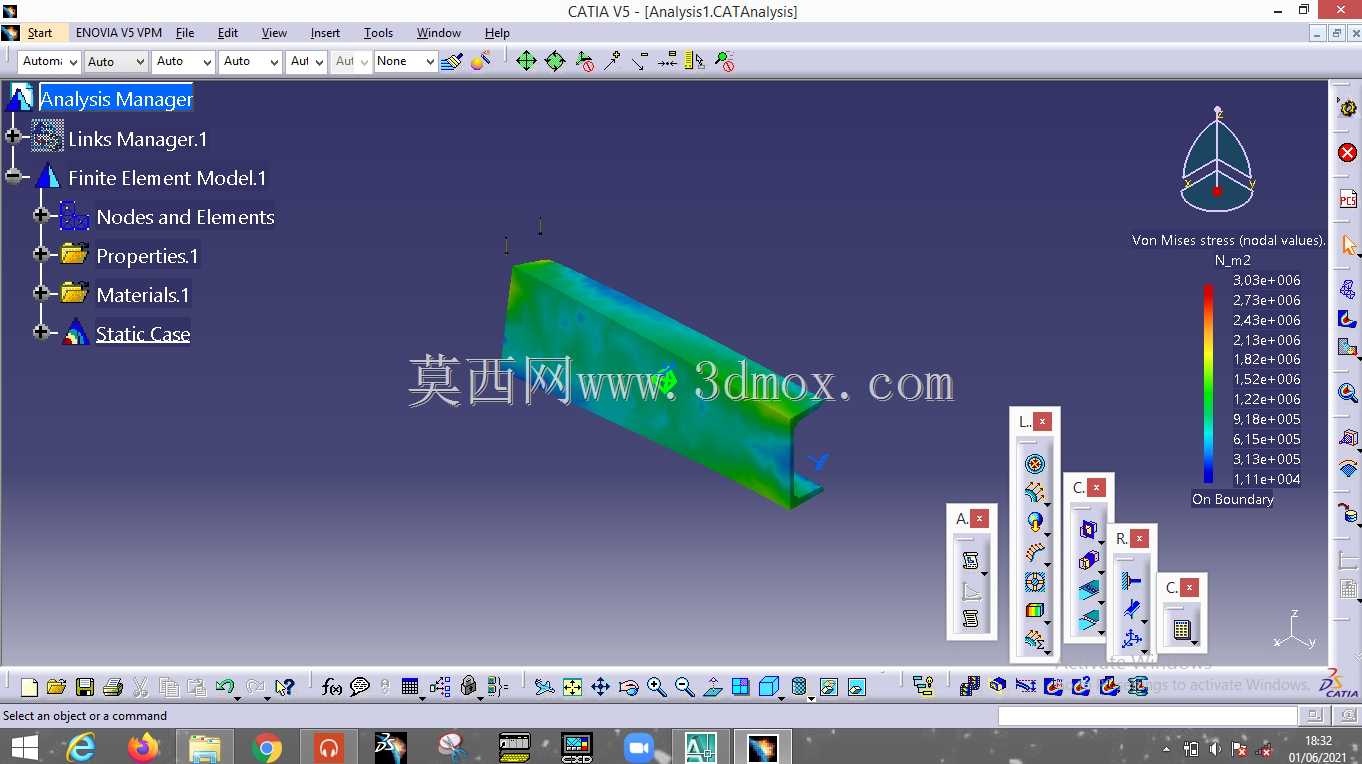Click the Undo arrow icon
1362x764 pixels.
click(x=225, y=687)
